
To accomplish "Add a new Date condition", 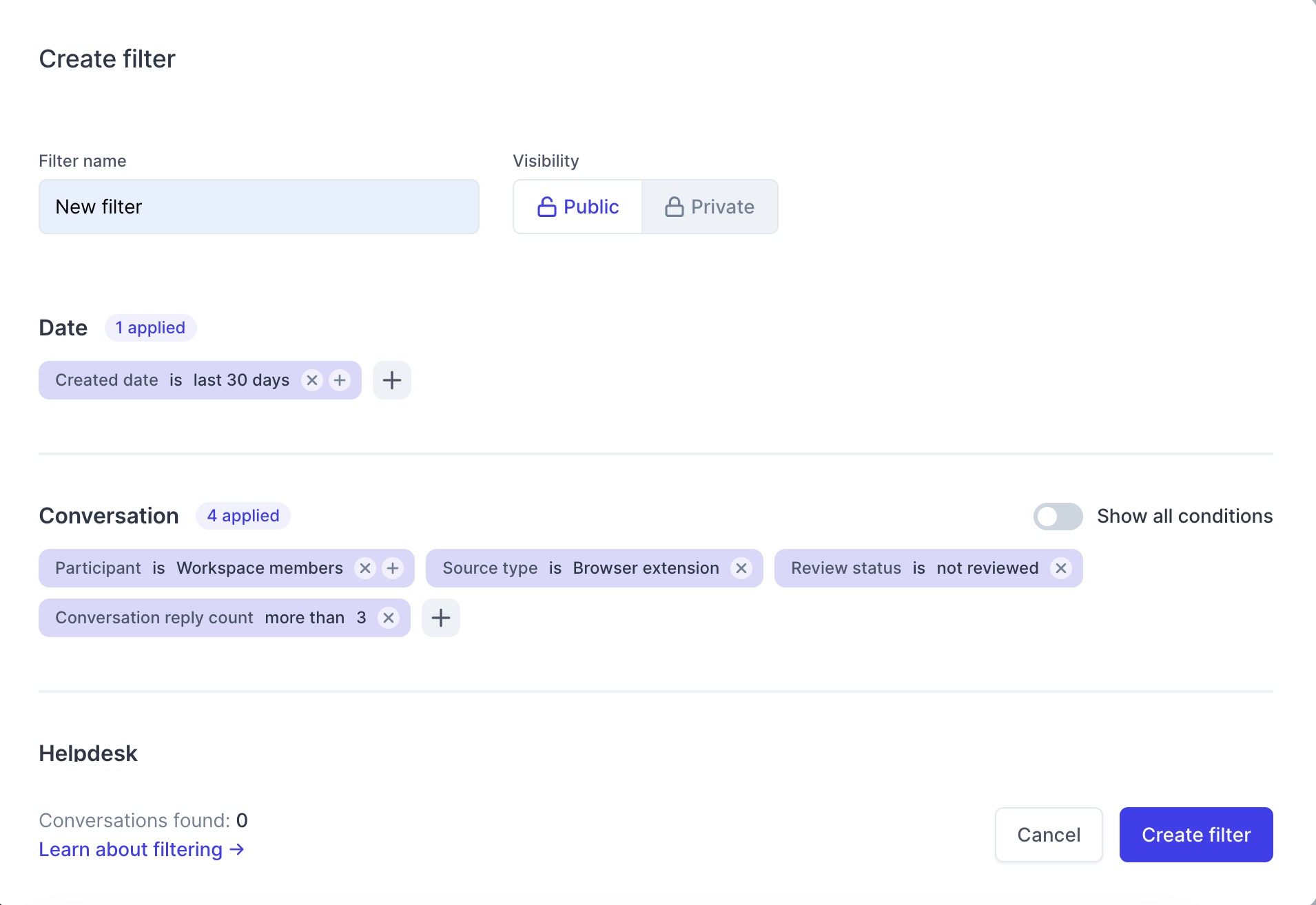I will point(392,380).
